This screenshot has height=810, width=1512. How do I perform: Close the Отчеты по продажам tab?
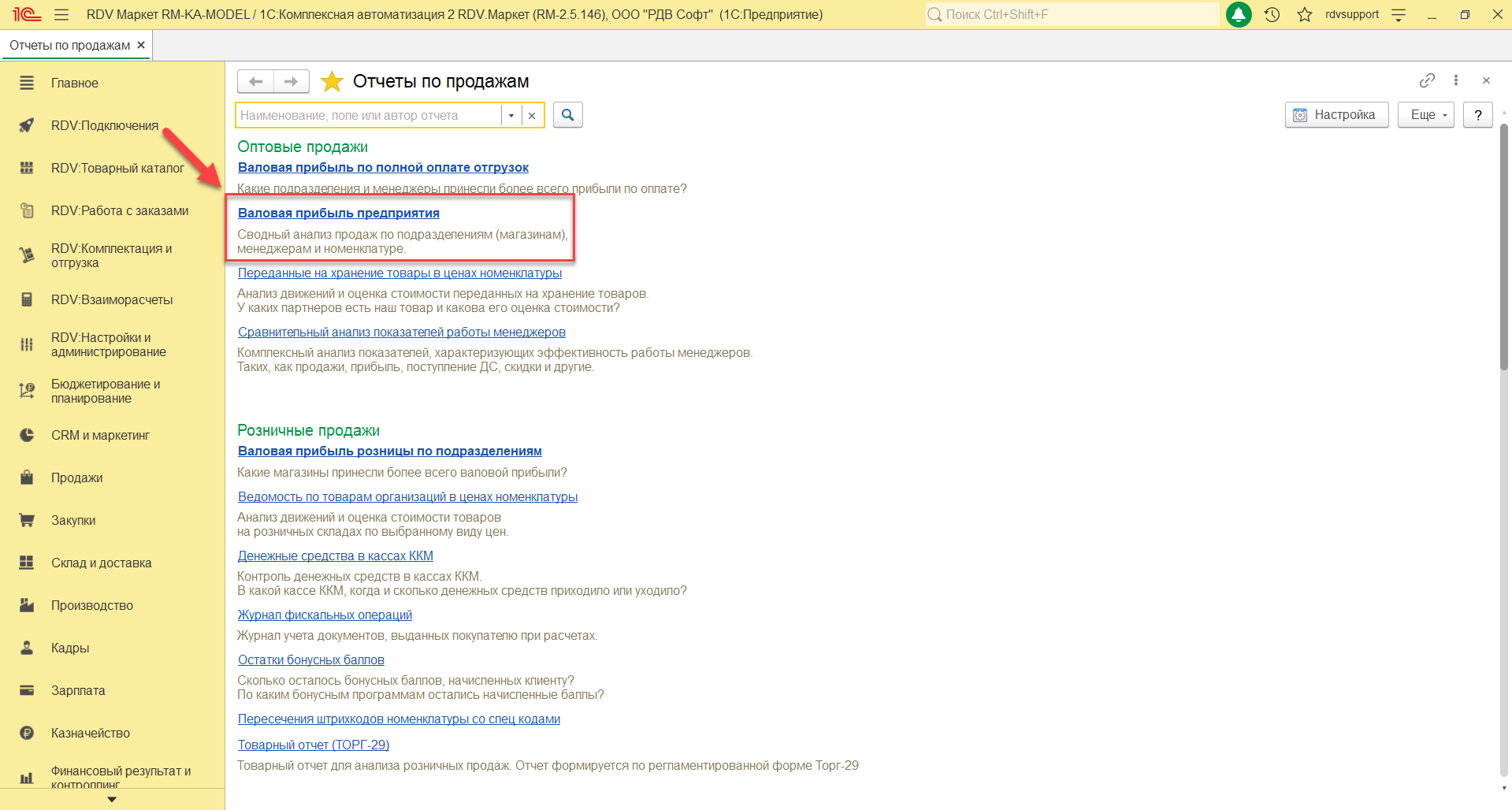click(x=141, y=45)
